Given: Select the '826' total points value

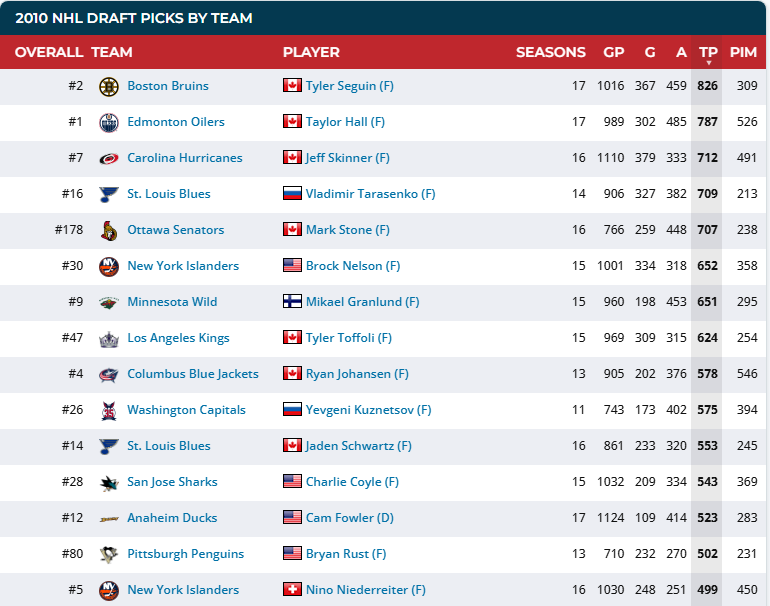Looking at the screenshot, I should pos(707,86).
